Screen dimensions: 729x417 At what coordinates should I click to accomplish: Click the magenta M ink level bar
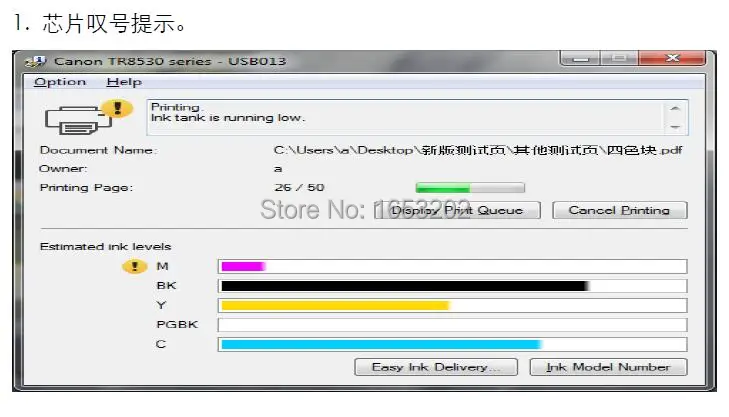(x=452, y=266)
